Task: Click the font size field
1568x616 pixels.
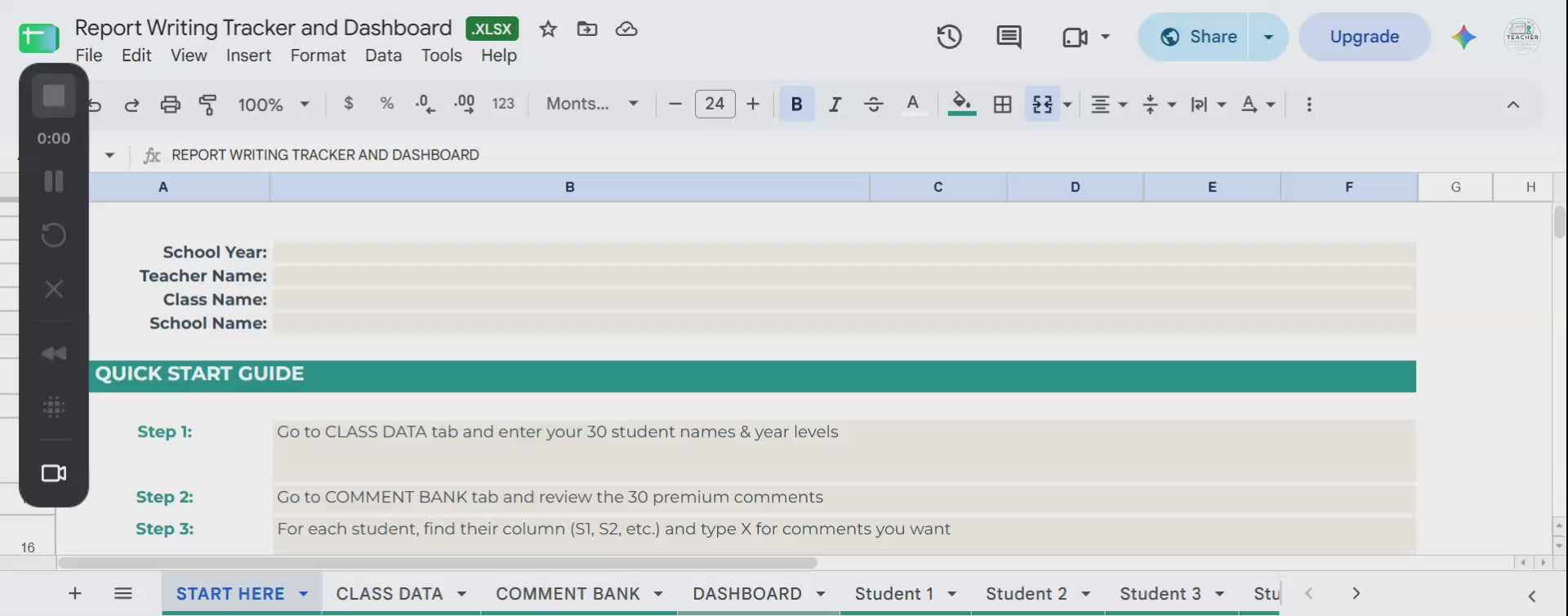Action: [715, 104]
